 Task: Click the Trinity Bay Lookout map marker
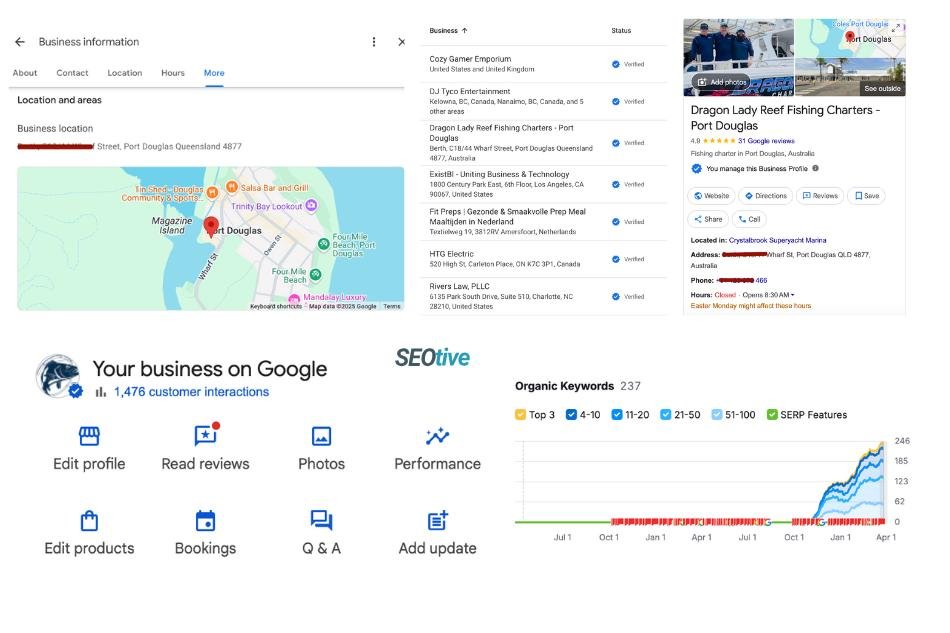tap(311, 205)
